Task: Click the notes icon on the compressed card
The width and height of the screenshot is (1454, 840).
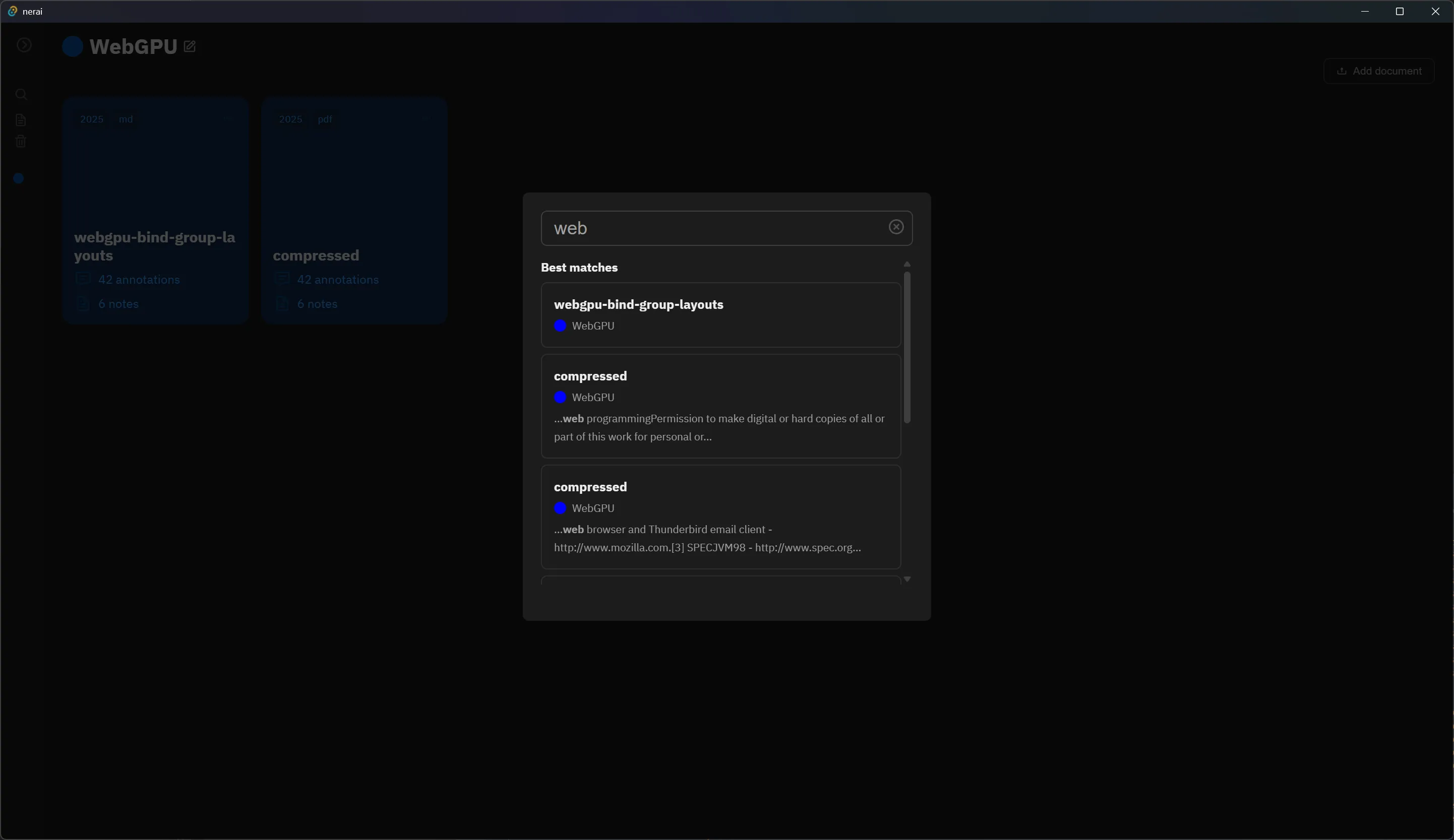Action: click(282, 304)
